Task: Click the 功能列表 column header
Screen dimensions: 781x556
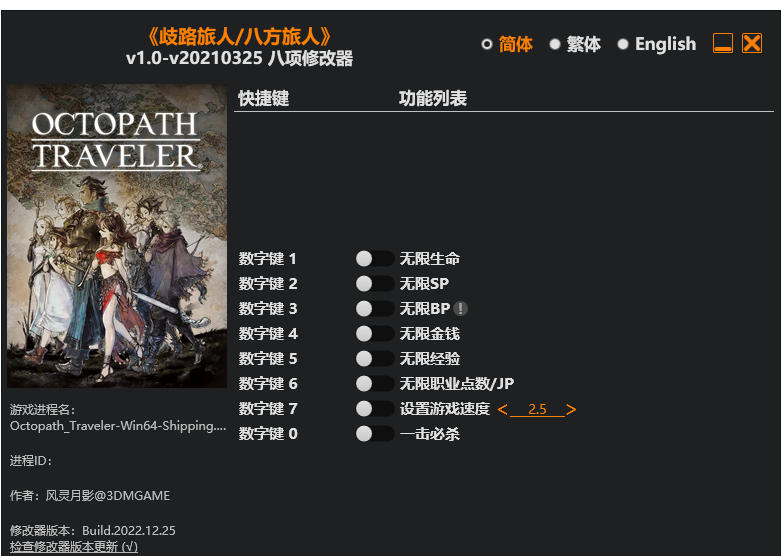Action: tap(432, 98)
